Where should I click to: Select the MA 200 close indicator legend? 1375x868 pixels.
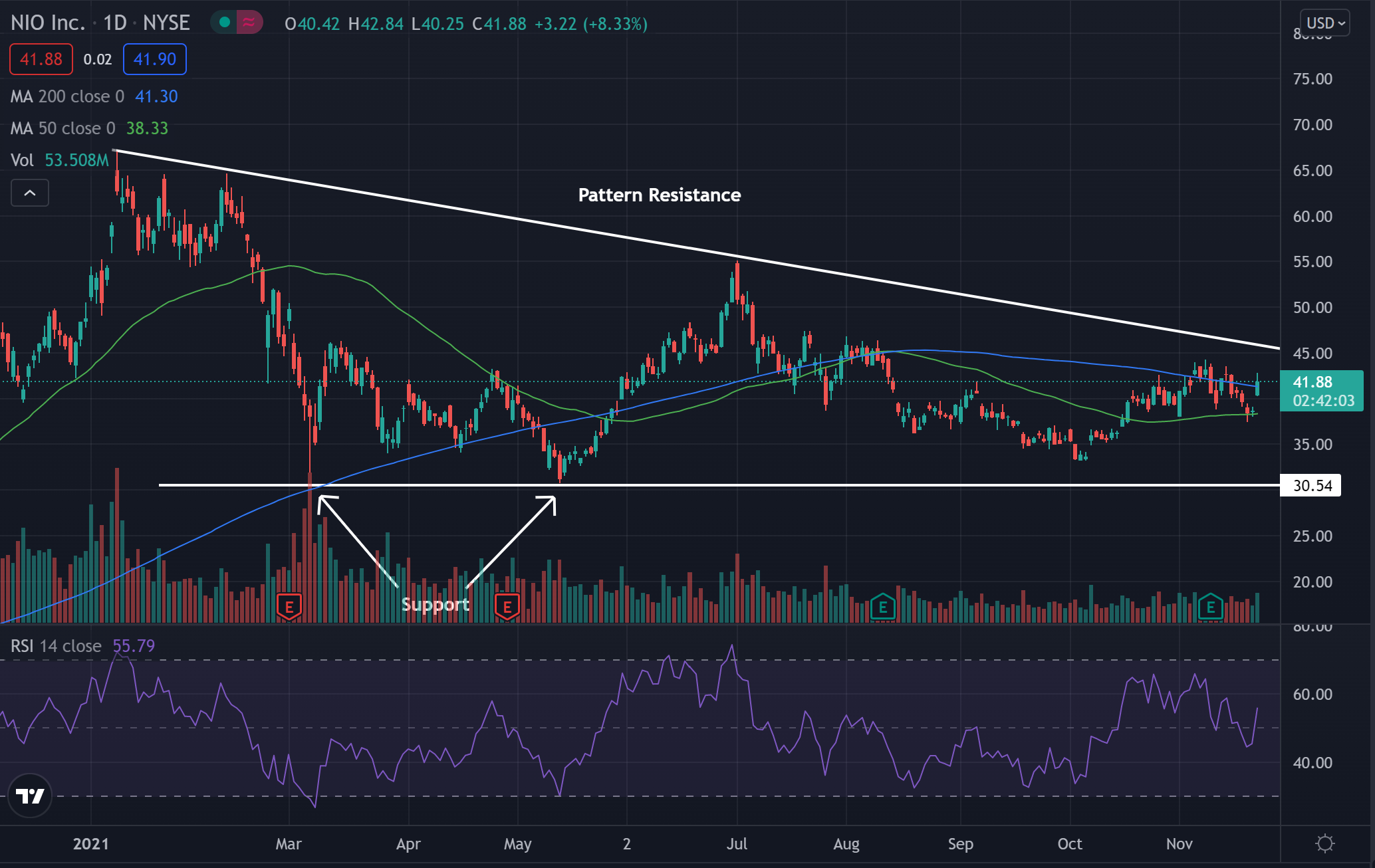(67, 96)
